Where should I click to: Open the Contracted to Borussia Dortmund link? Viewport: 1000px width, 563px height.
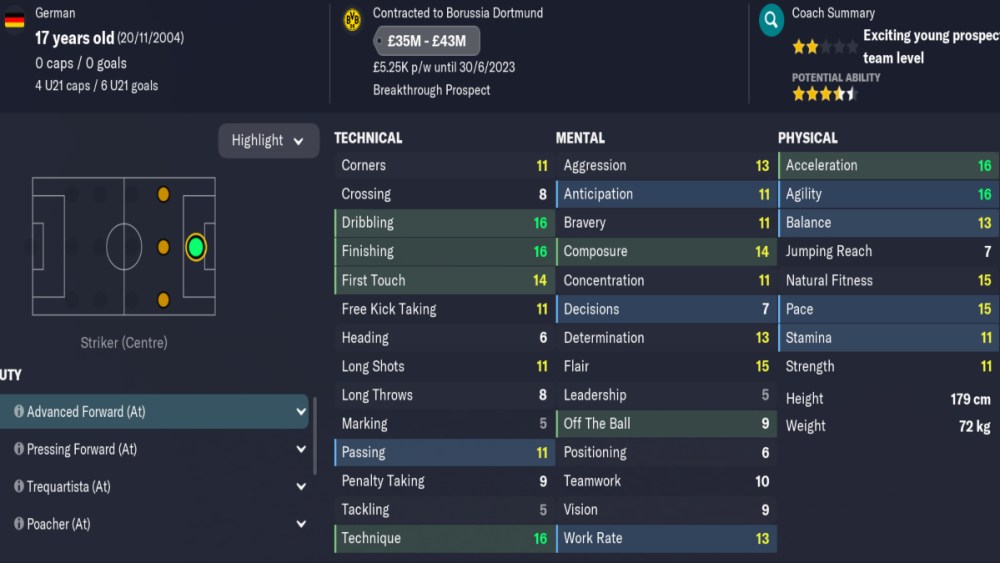[458, 13]
